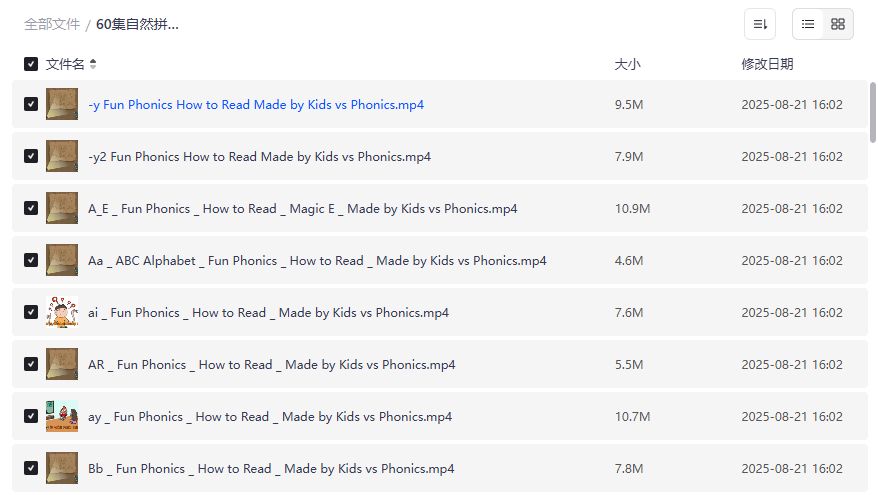The image size is (878, 495).
Task: Toggle the select-all checkbox in header
Action: point(31,64)
